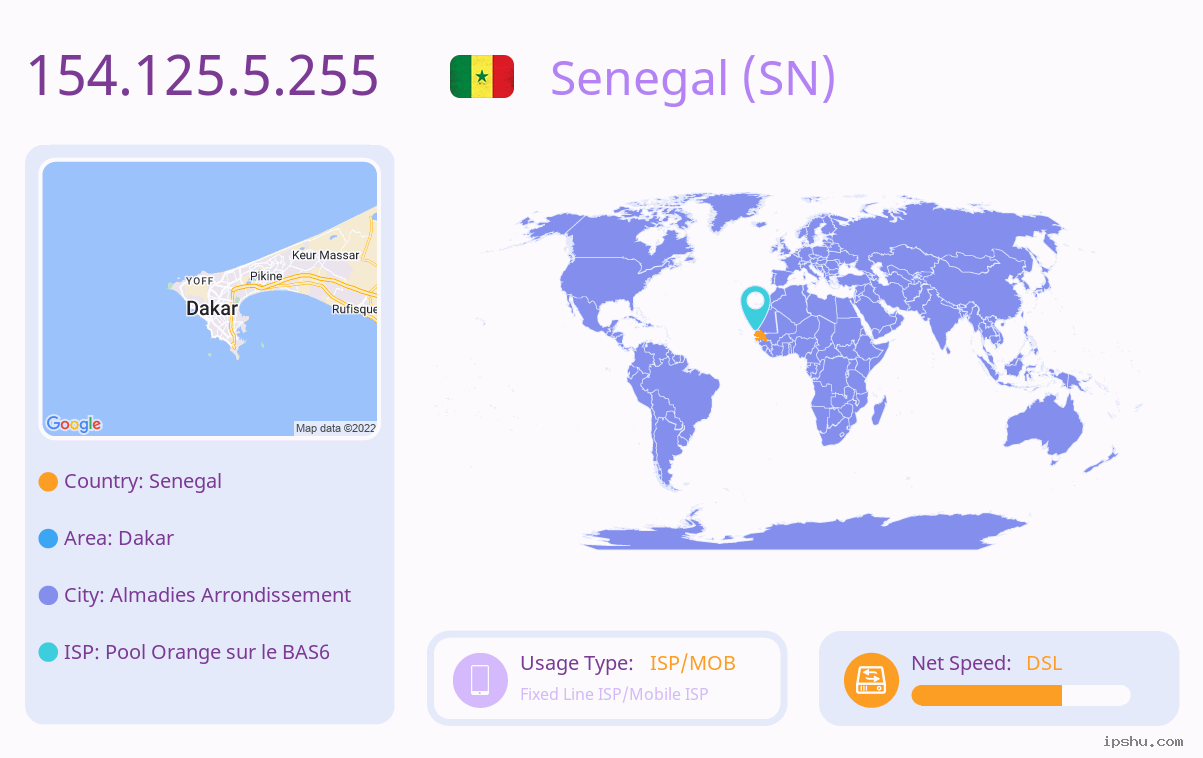The image size is (1203, 758).
Task: Click the Dakar label on the map
Action: [x=212, y=309]
